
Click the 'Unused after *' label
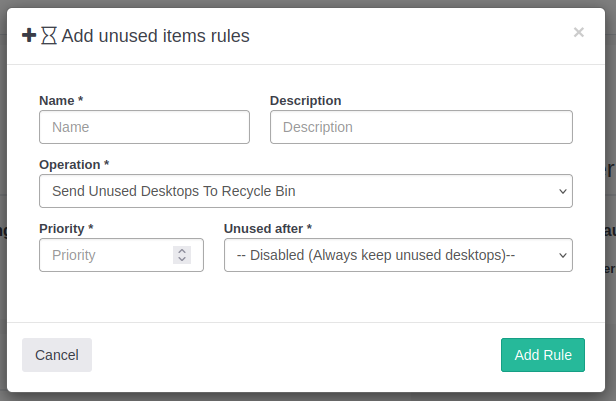tap(268, 228)
